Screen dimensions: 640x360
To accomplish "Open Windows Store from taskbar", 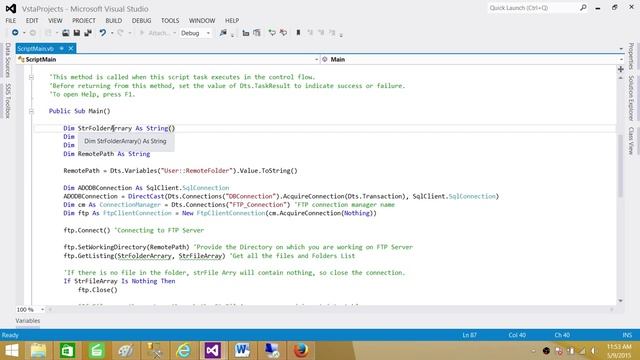I will point(67,351).
